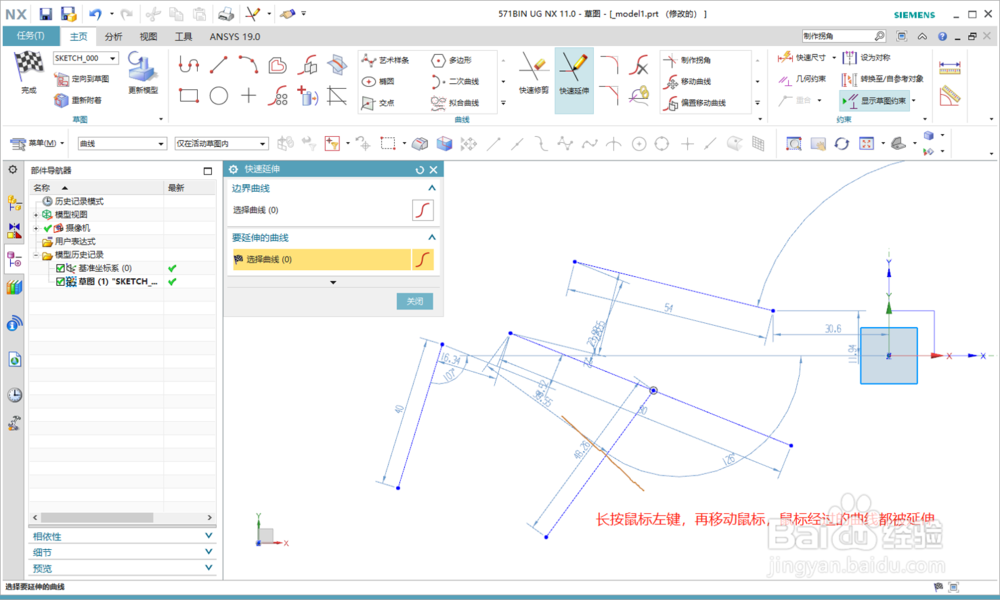Select the Chamfer tool
Viewport: 1000px width, 600px height.
tap(609, 96)
